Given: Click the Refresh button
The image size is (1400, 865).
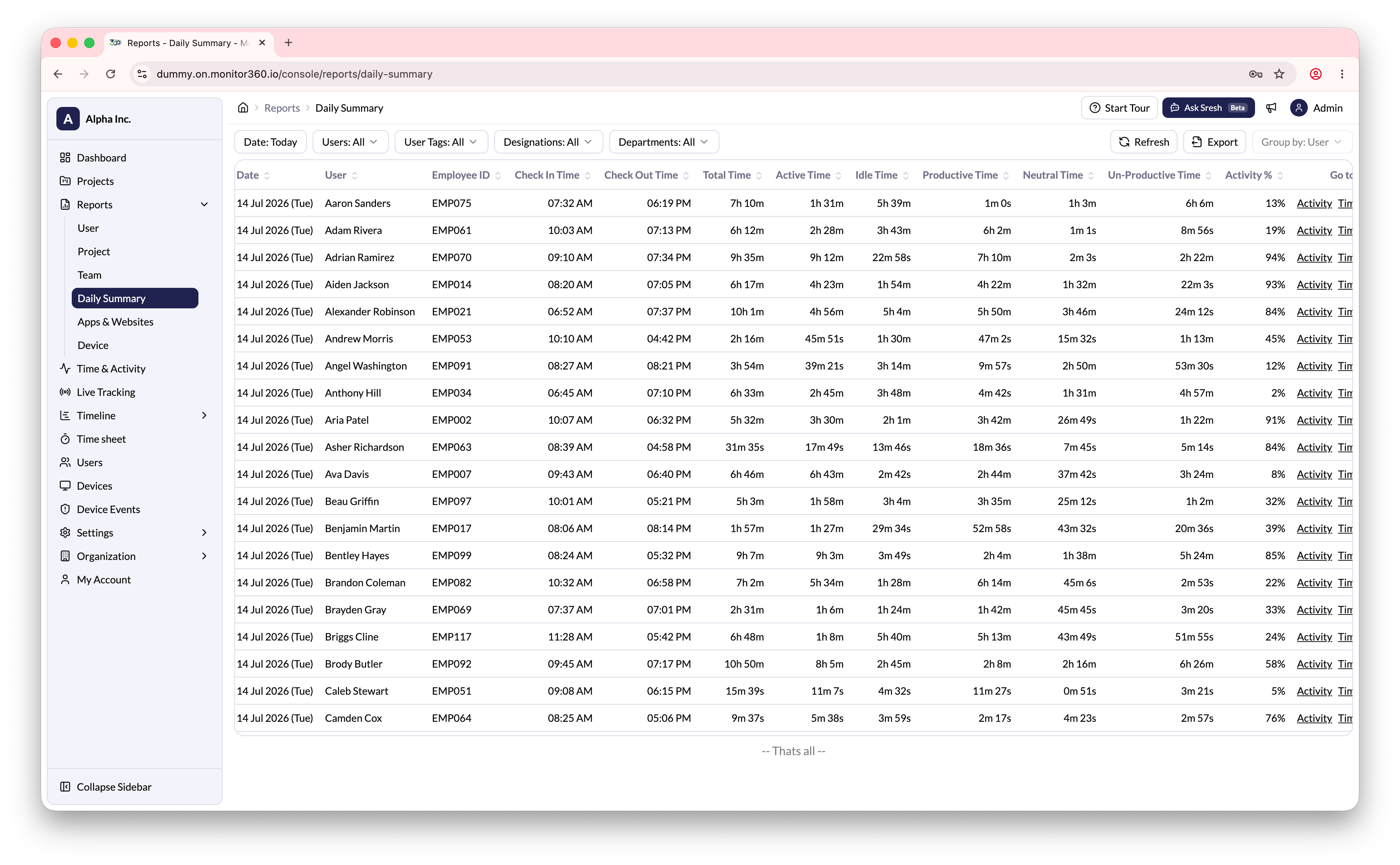Looking at the screenshot, I should [x=1143, y=142].
